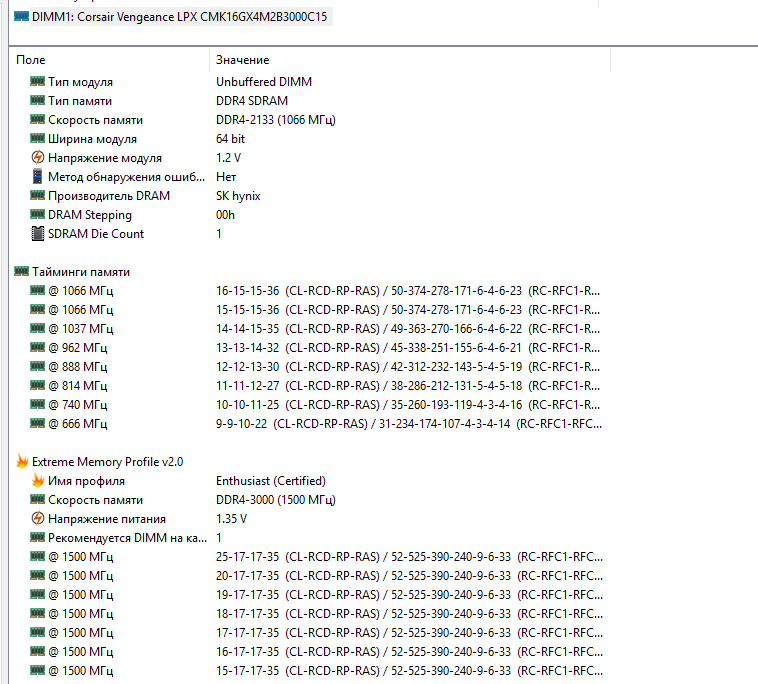This screenshot has height=684, width=758.
Task: Select the 10-10-11-25 timing values
Action: 408,405
